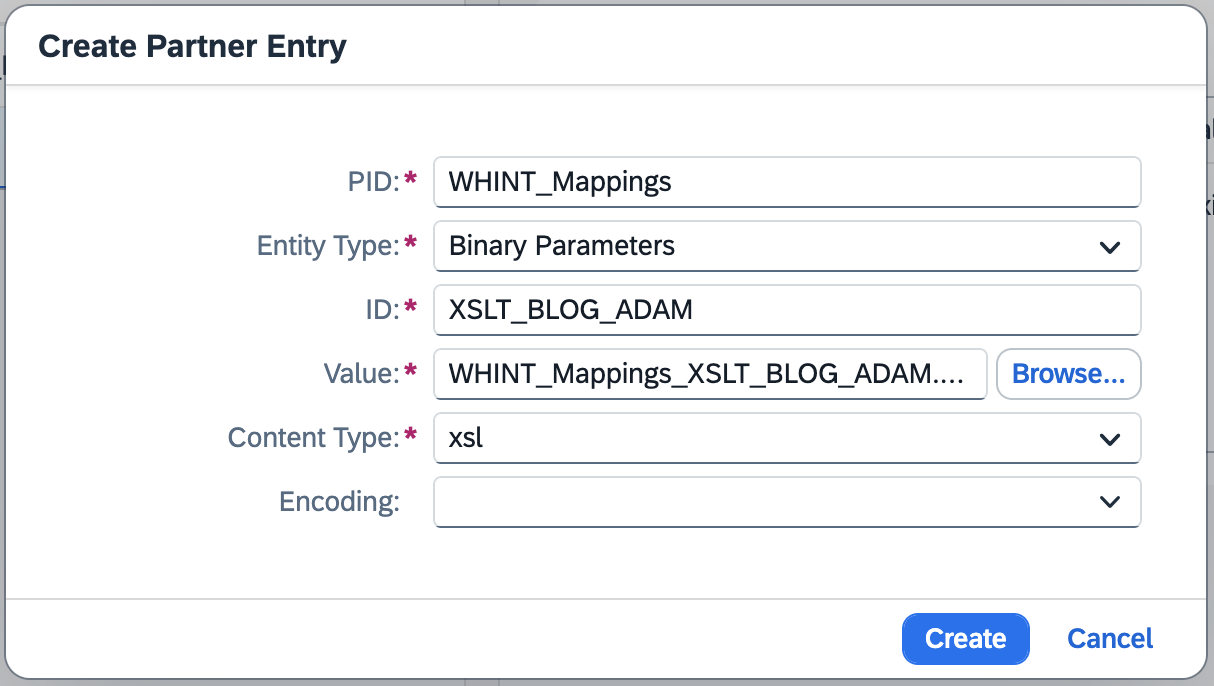Confirm with the Create button
Screen dimensions: 1214x686
pos(965,639)
